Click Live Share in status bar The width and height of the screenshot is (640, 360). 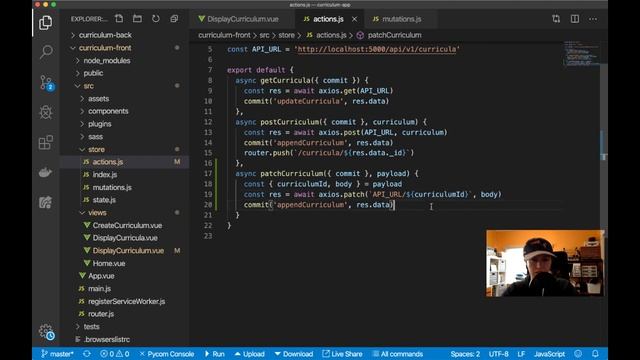342,354
